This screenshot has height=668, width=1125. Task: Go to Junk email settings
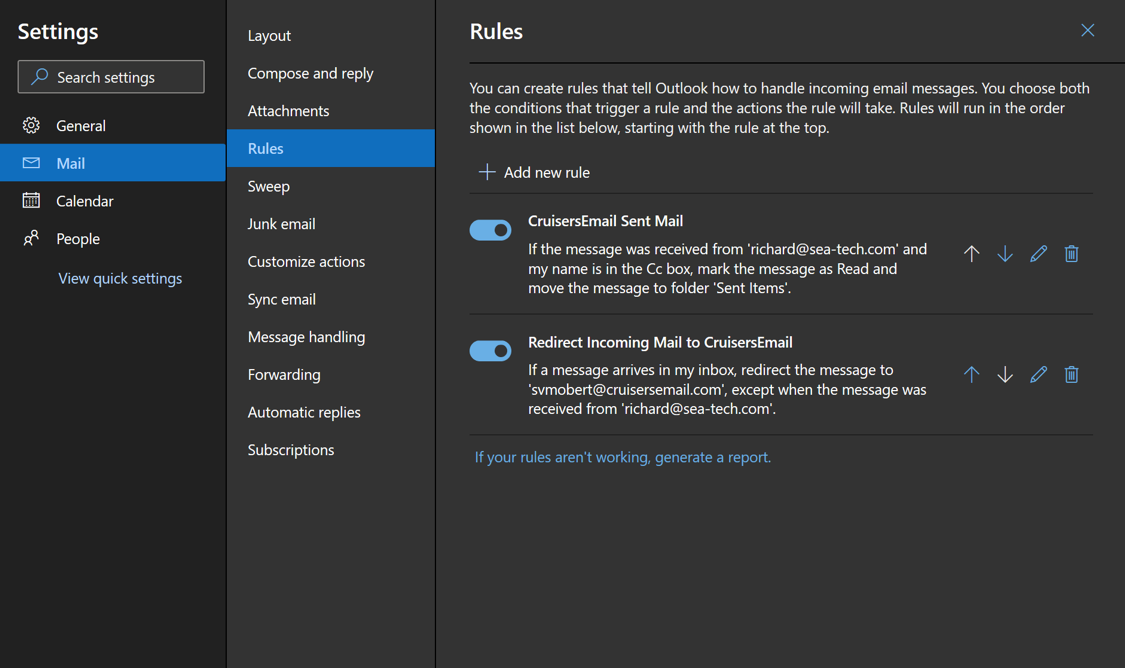click(x=281, y=224)
